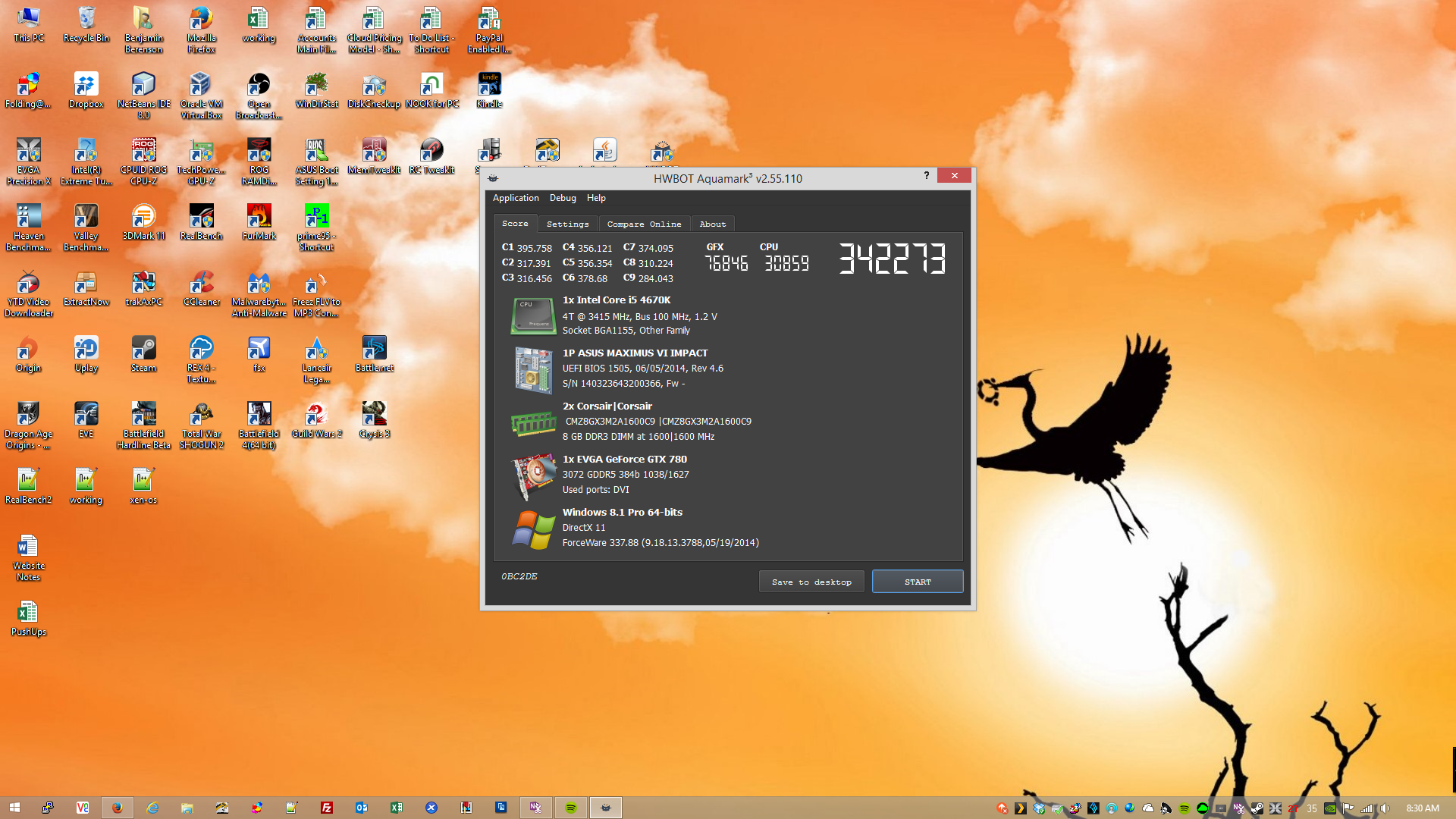Click the network signal tray icon
Image resolution: width=1456 pixels, height=819 pixels.
1367,808
